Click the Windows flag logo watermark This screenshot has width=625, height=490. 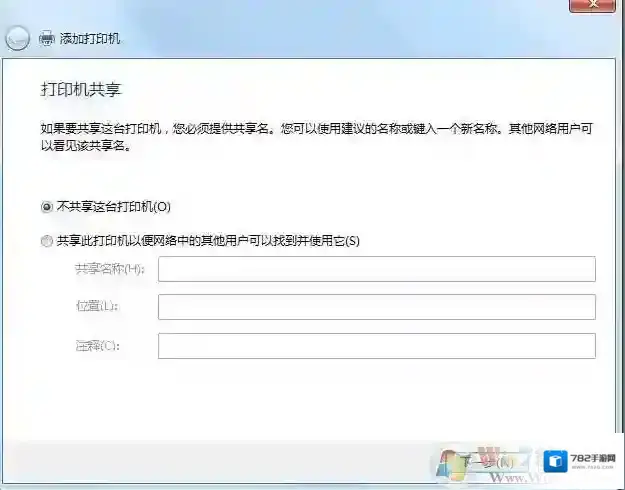(447, 462)
